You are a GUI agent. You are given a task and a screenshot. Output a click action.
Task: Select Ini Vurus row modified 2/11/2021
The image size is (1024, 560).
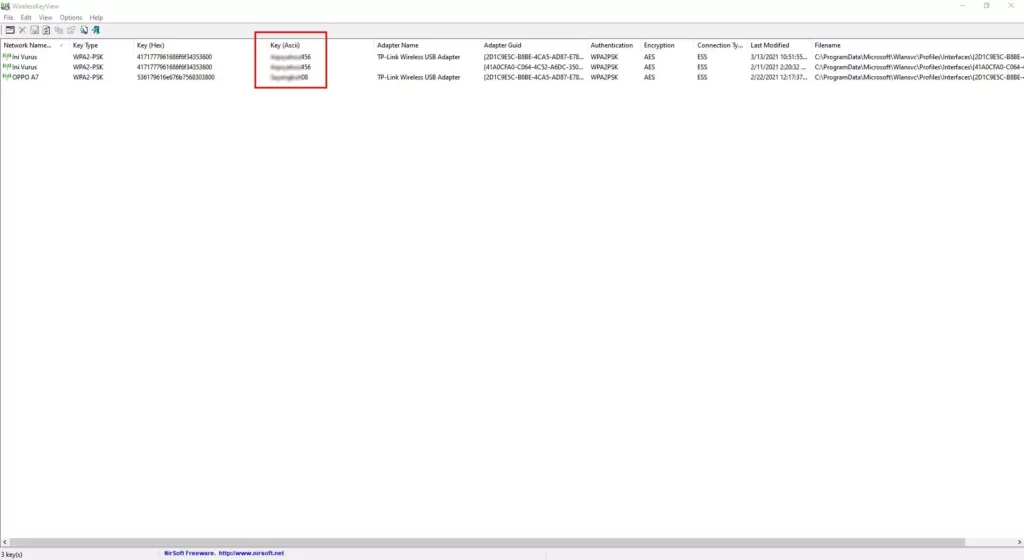(x=512, y=67)
